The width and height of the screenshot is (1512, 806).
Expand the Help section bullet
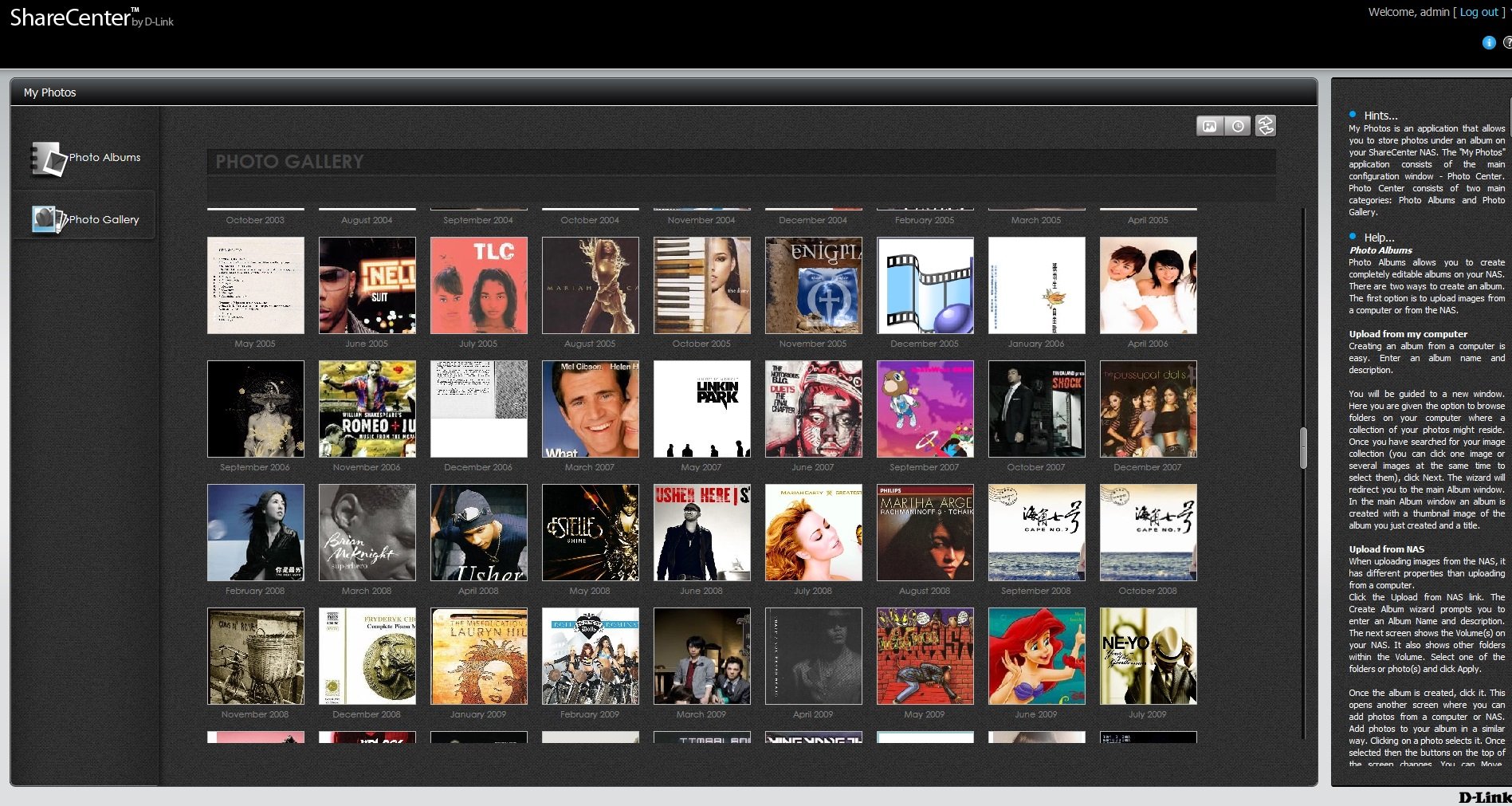1353,237
